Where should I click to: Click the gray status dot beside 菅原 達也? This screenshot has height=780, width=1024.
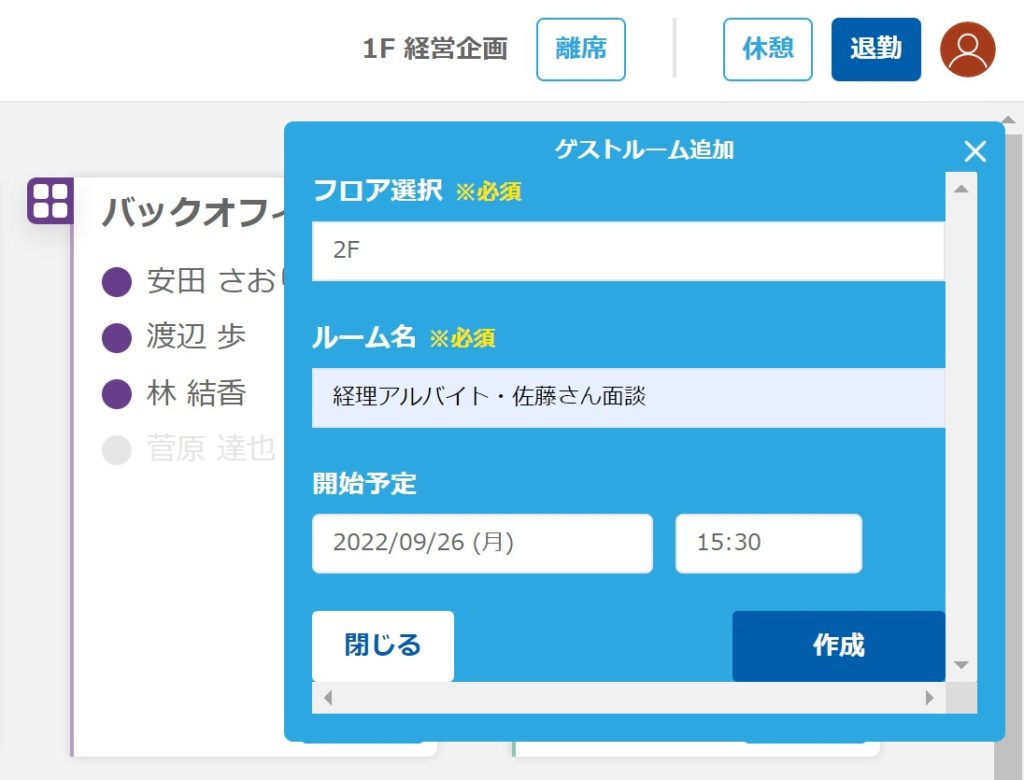[117, 450]
